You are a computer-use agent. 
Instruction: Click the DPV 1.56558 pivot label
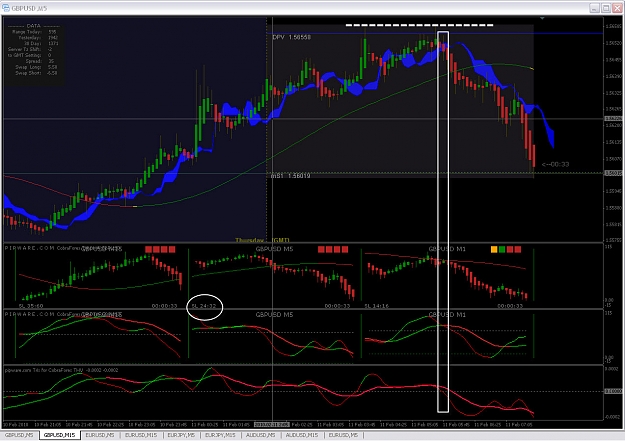(291, 37)
